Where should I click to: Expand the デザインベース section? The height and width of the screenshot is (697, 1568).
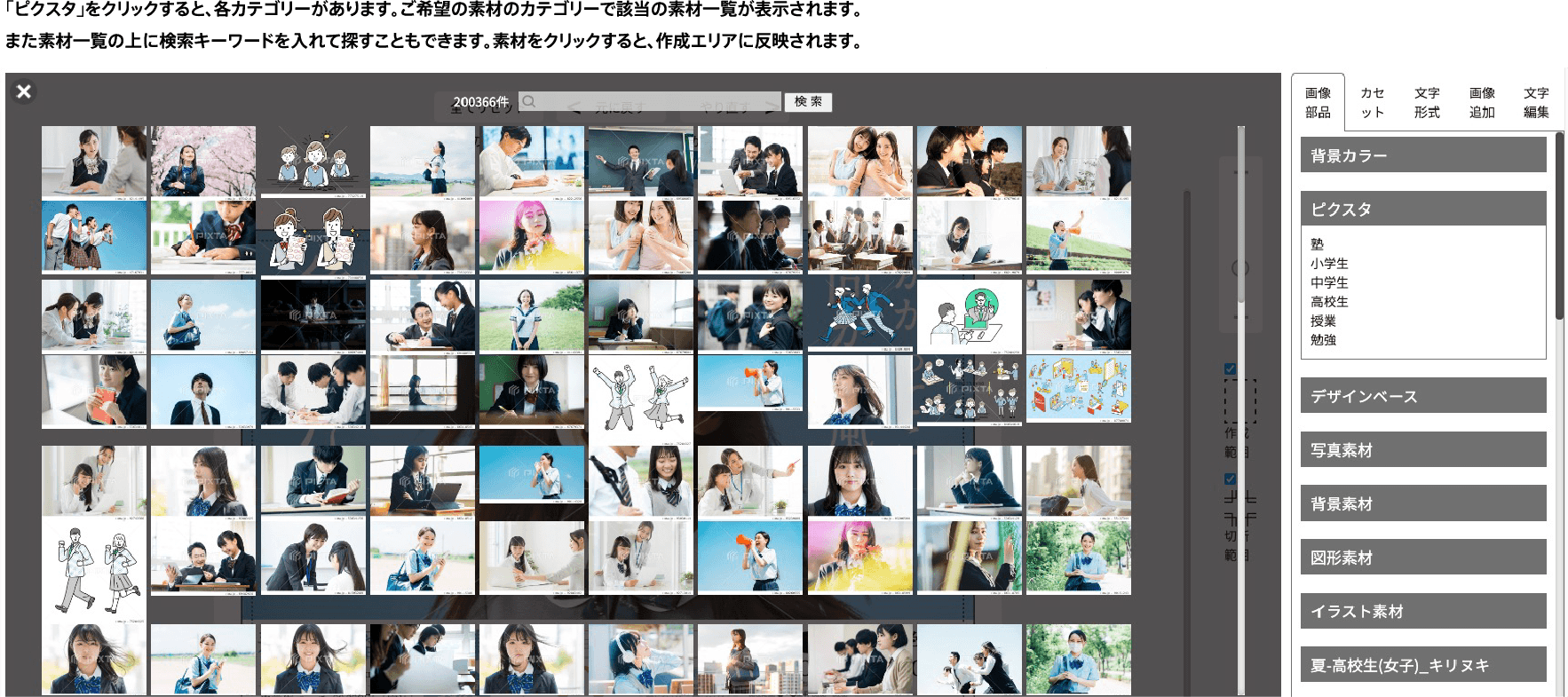pyautogui.click(x=1423, y=396)
